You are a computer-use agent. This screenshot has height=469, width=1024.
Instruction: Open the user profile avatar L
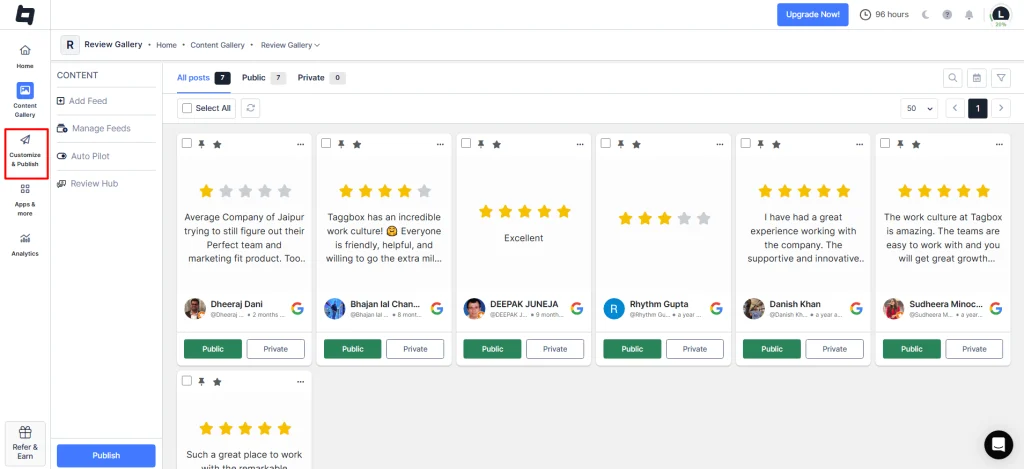tap(1000, 14)
